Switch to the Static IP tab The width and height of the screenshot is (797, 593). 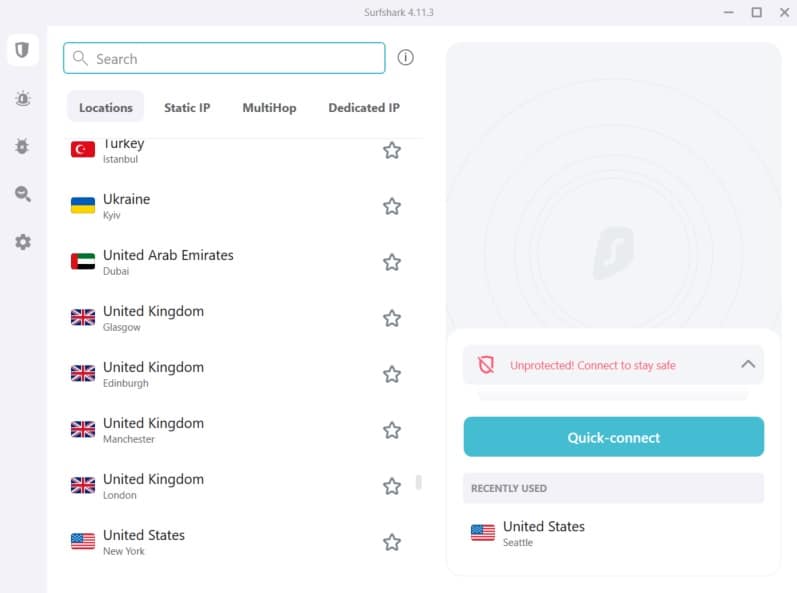(187, 108)
